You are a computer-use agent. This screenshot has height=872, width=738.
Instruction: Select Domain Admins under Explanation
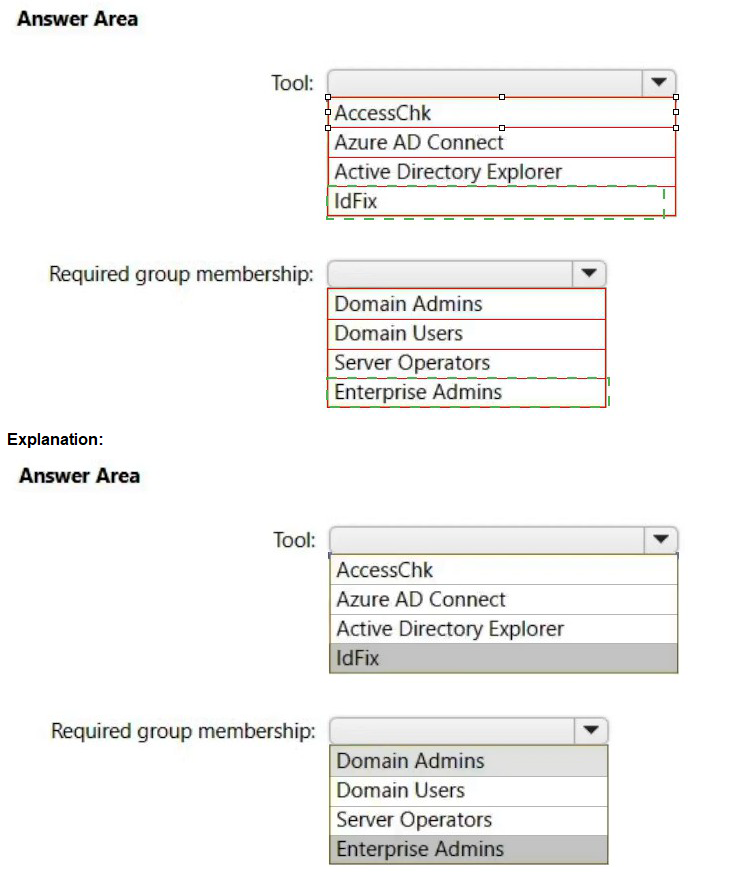468,761
